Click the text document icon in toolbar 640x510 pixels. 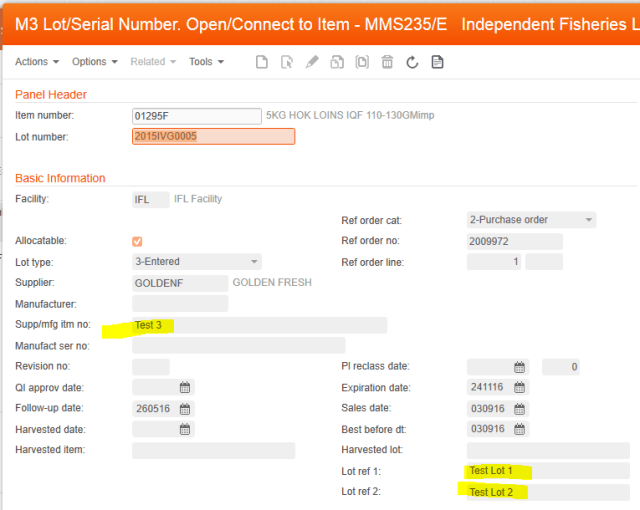point(437,62)
